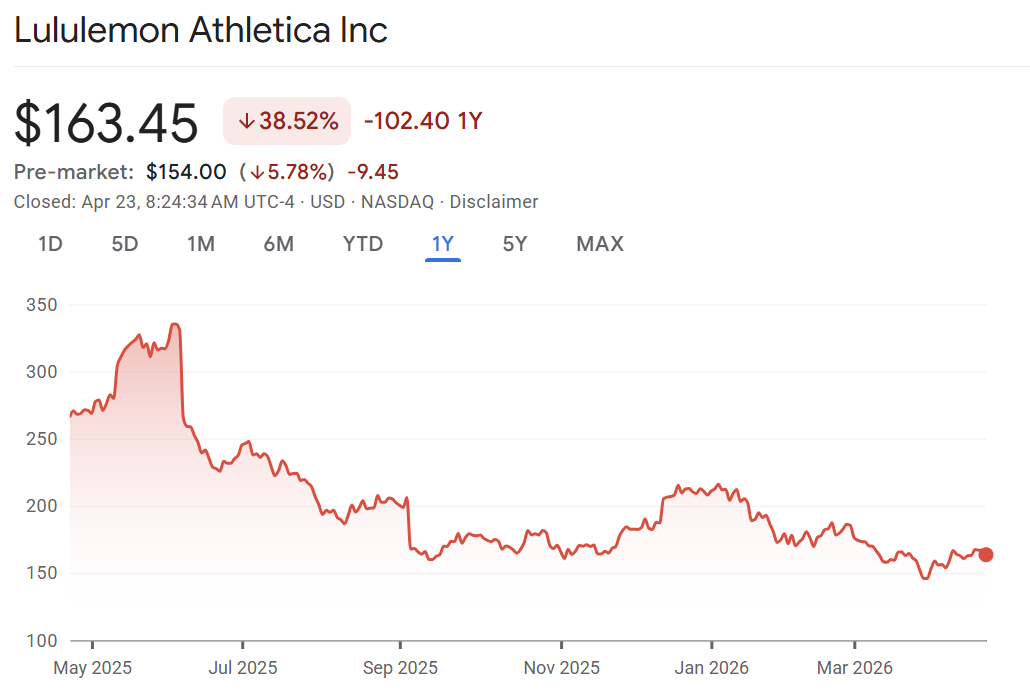Click the Sep 2025 axis label
The width and height of the screenshot is (1030, 690).
[x=400, y=667]
